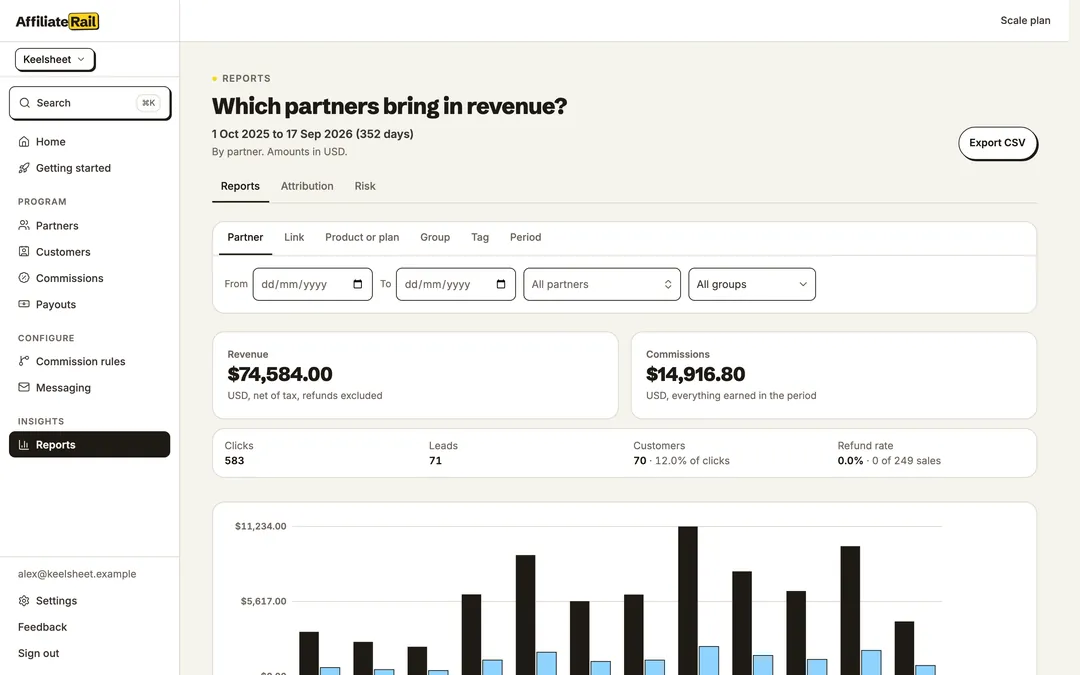Expand the All groups dropdown
The height and width of the screenshot is (675, 1080).
click(x=751, y=284)
